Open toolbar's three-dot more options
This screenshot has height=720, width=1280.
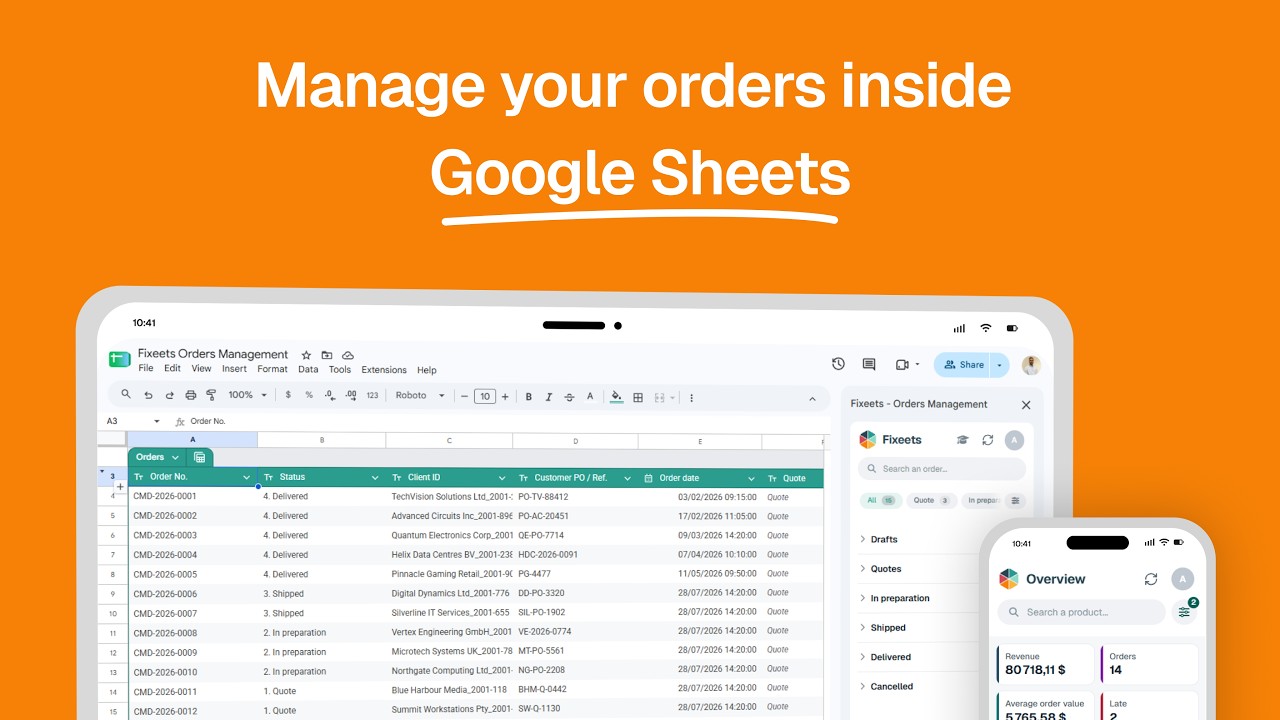pos(691,397)
